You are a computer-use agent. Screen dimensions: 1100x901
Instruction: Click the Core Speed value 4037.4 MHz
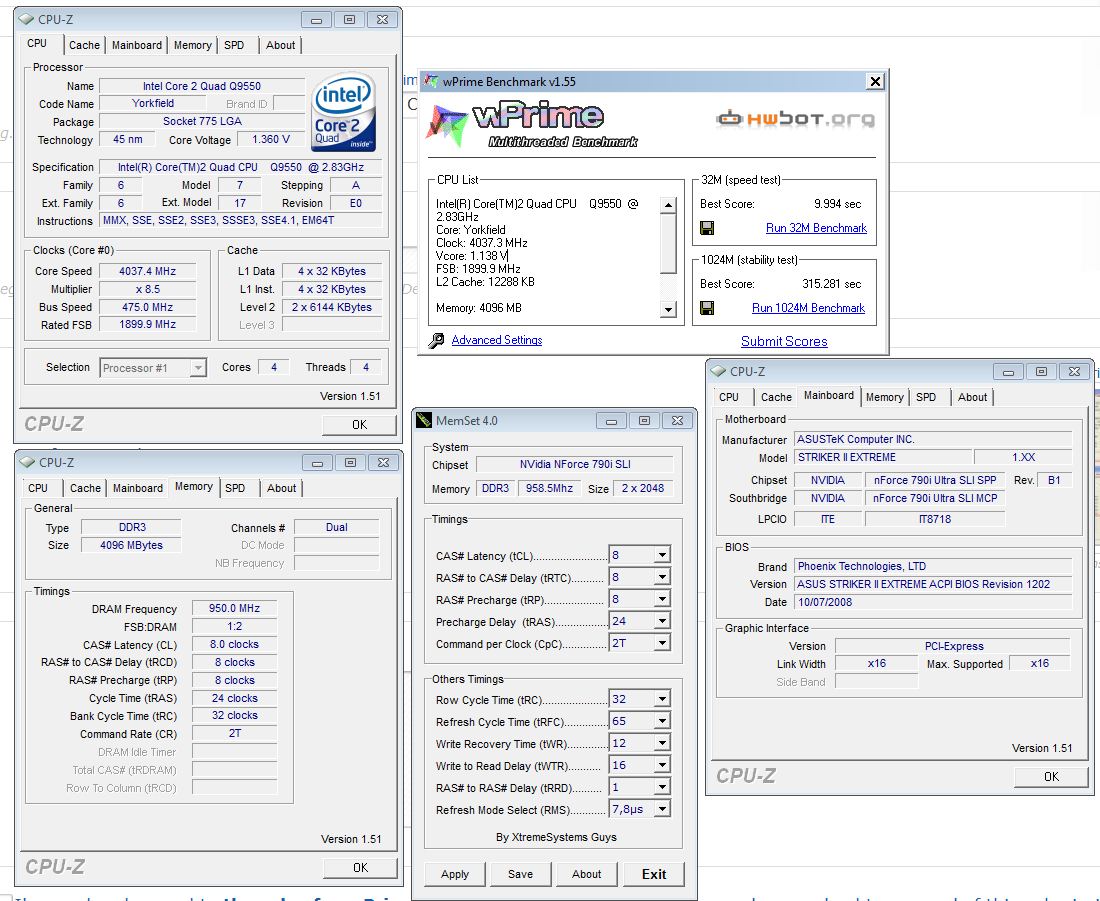147,271
